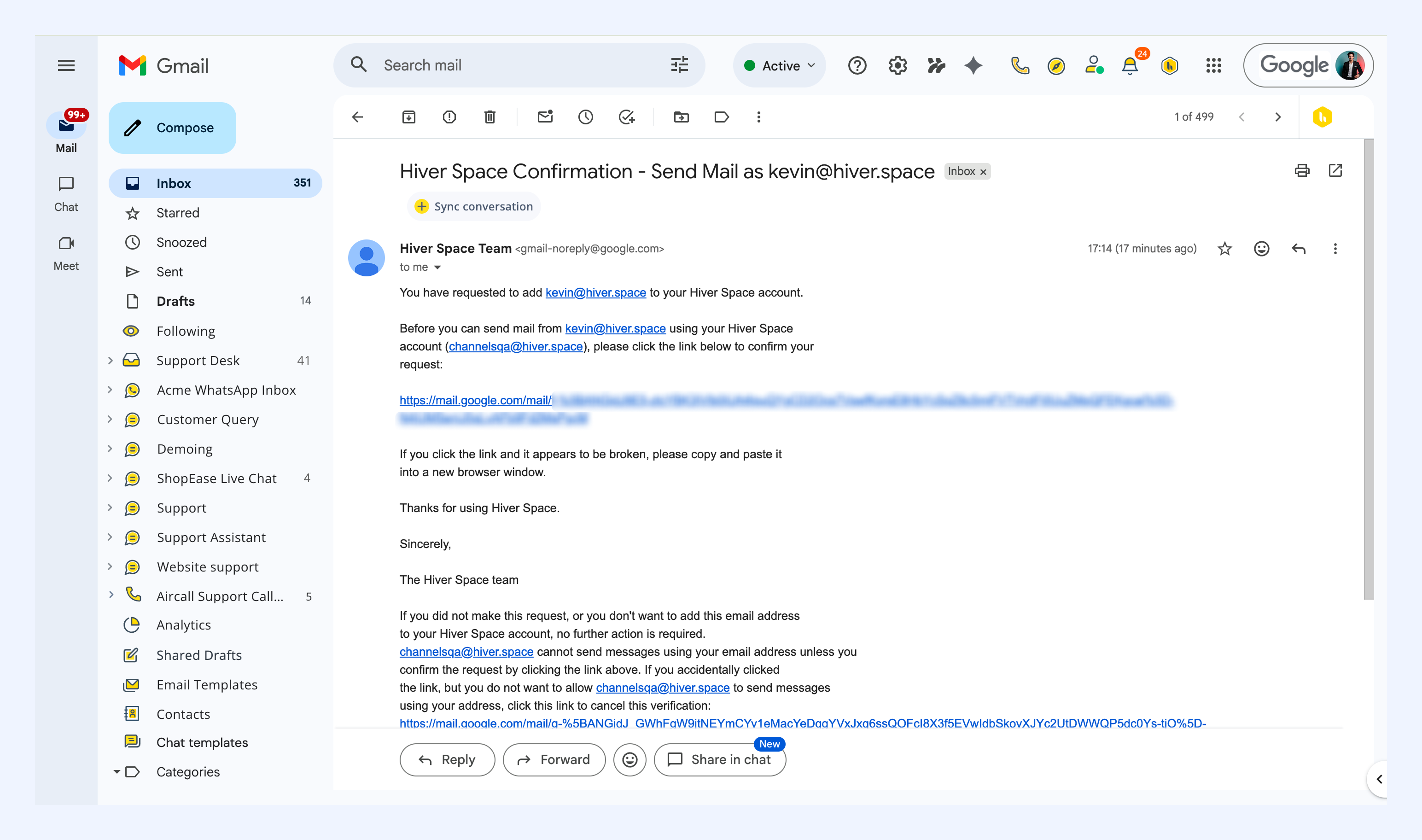The height and width of the screenshot is (840, 1422).
Task: Open more toolbar options three-dot menu
Action: pos(759,117)
